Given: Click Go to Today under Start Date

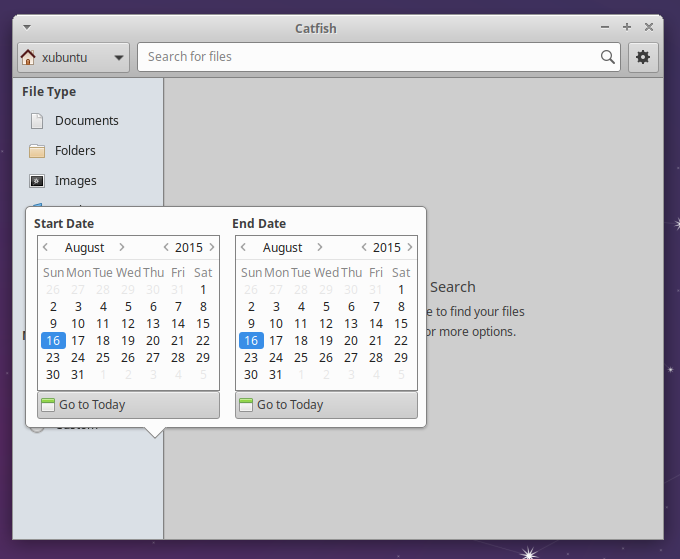Looking at the screenshot, I should point(128,405).
